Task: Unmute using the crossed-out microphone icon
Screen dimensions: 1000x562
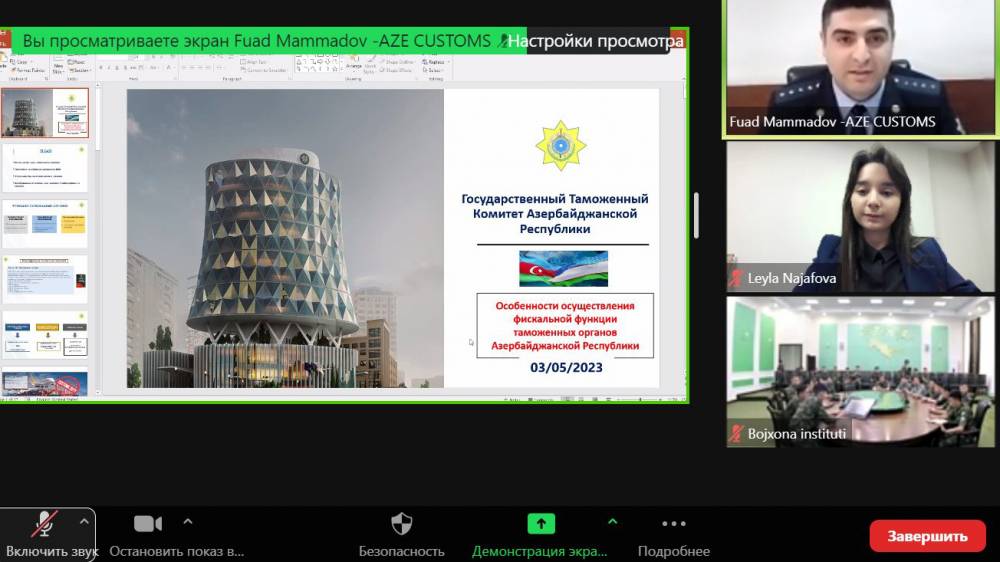Action: pos(44,525)
